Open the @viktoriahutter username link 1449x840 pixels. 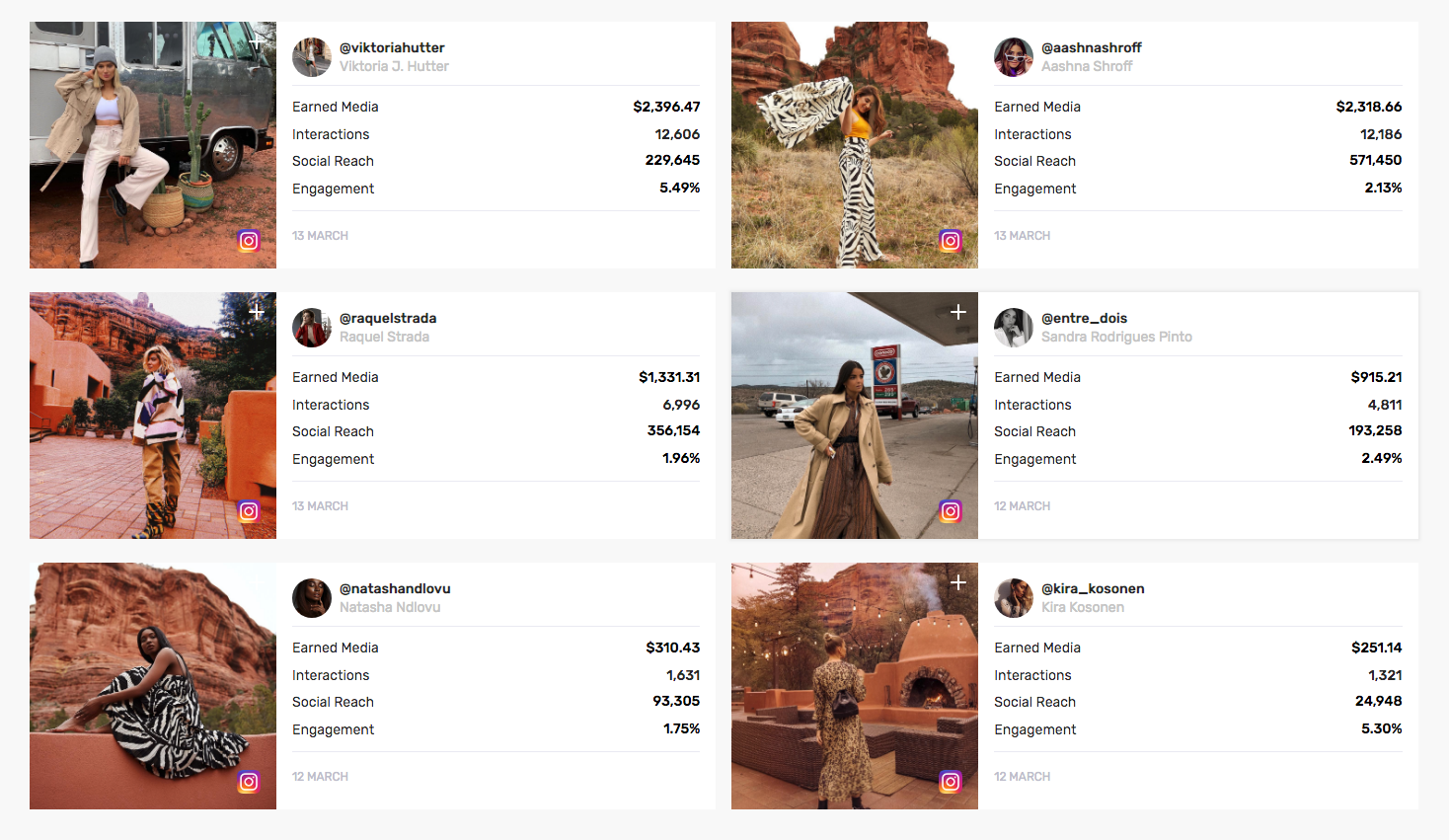(x=392, y=47)
